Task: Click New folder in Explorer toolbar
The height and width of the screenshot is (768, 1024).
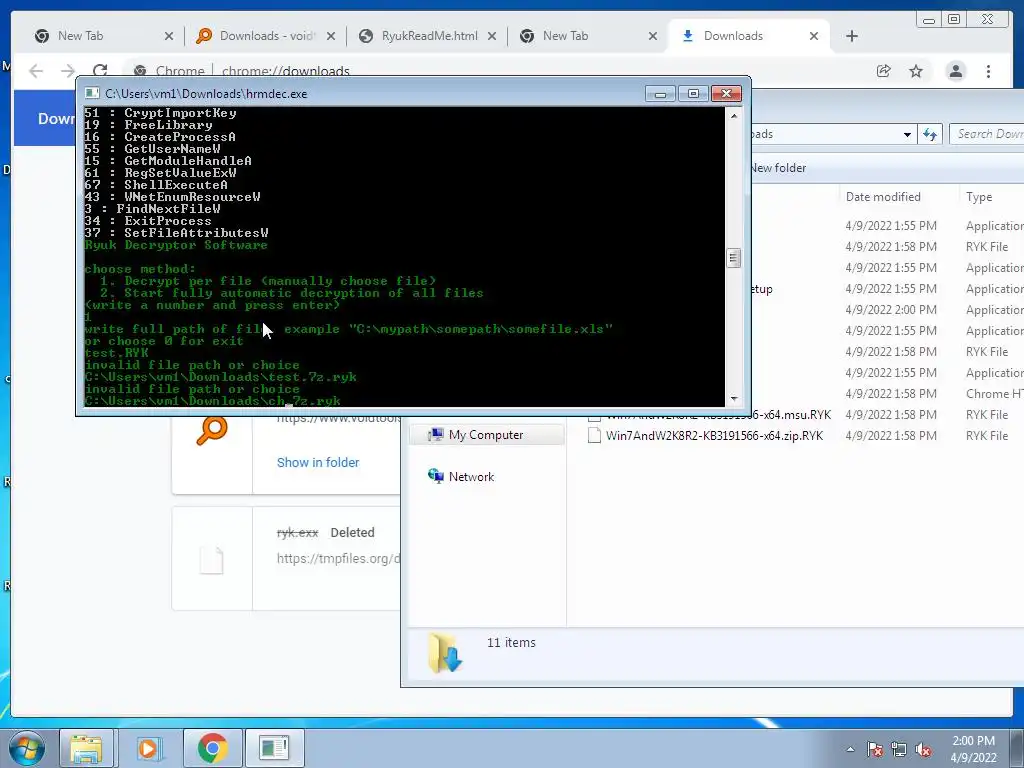Action: 778,168
